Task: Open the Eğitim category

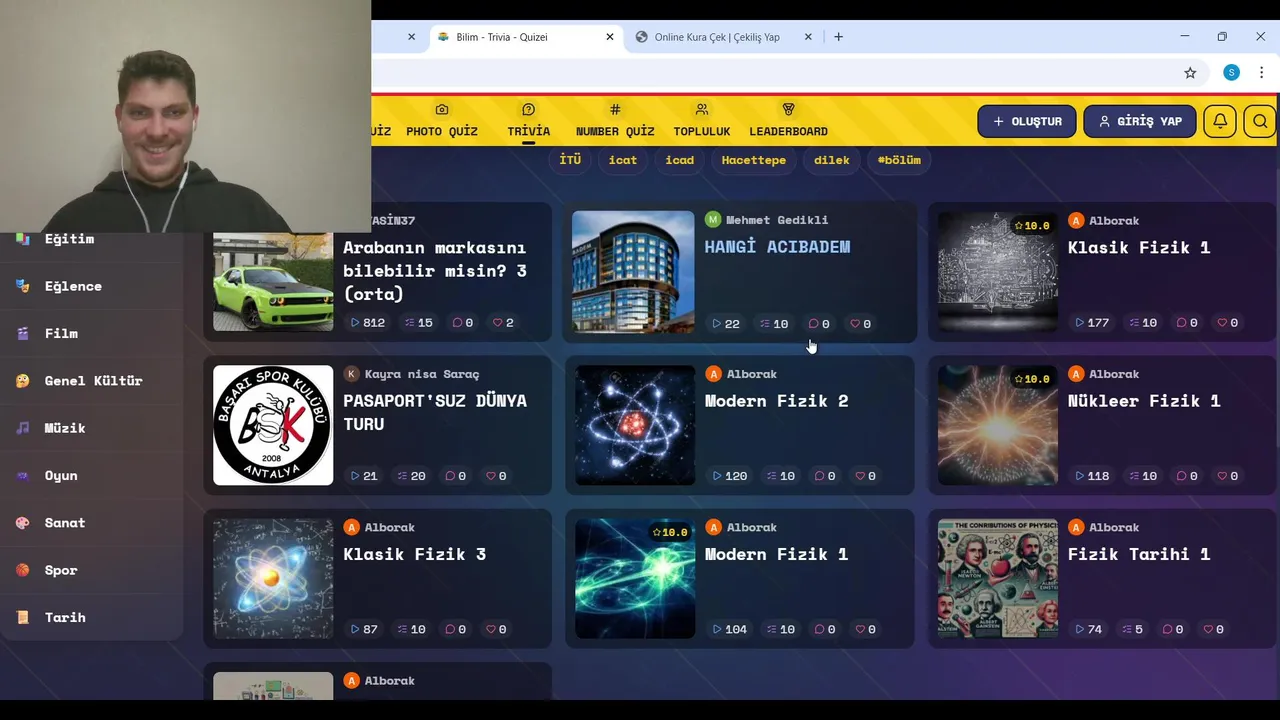Action: [x=69, y=239]
